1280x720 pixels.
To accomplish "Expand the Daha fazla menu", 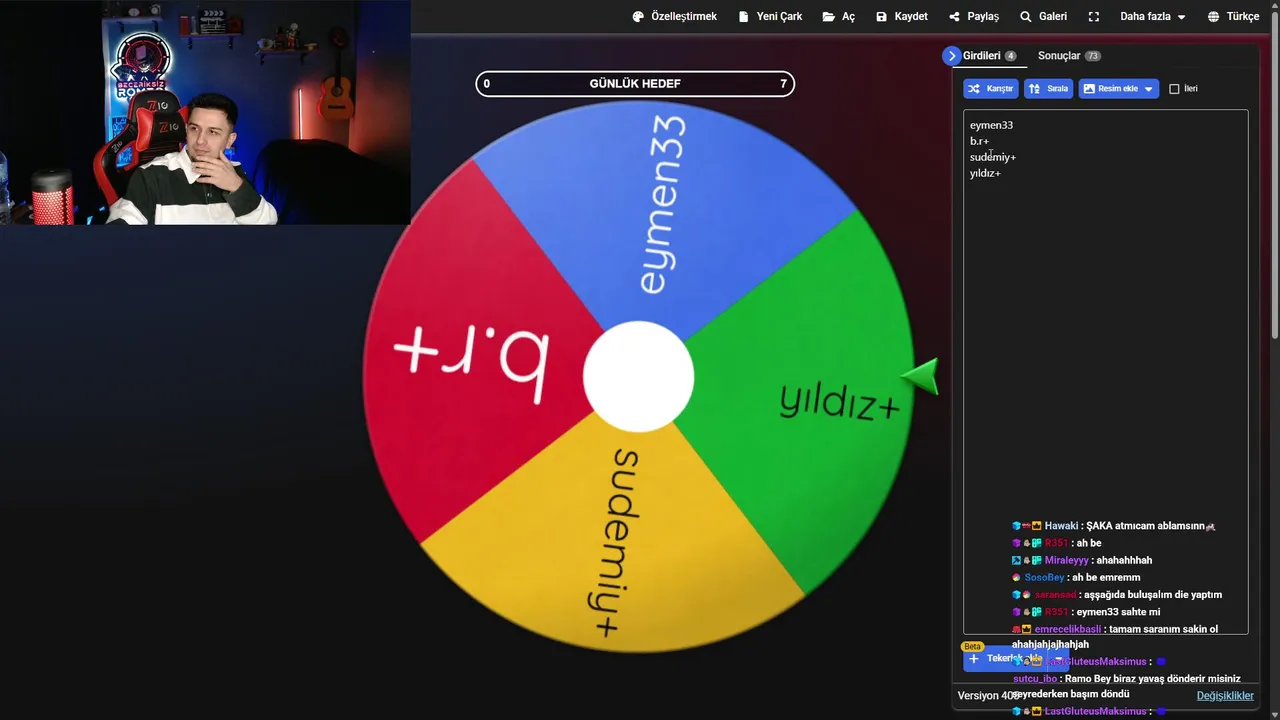I will (1152, 17).
